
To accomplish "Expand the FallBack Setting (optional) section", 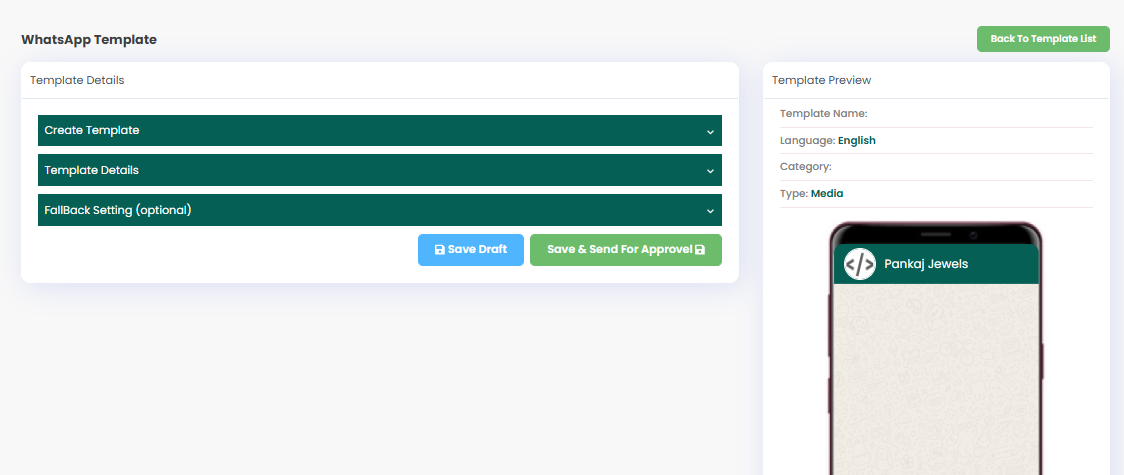I will [x=380, y=211].
